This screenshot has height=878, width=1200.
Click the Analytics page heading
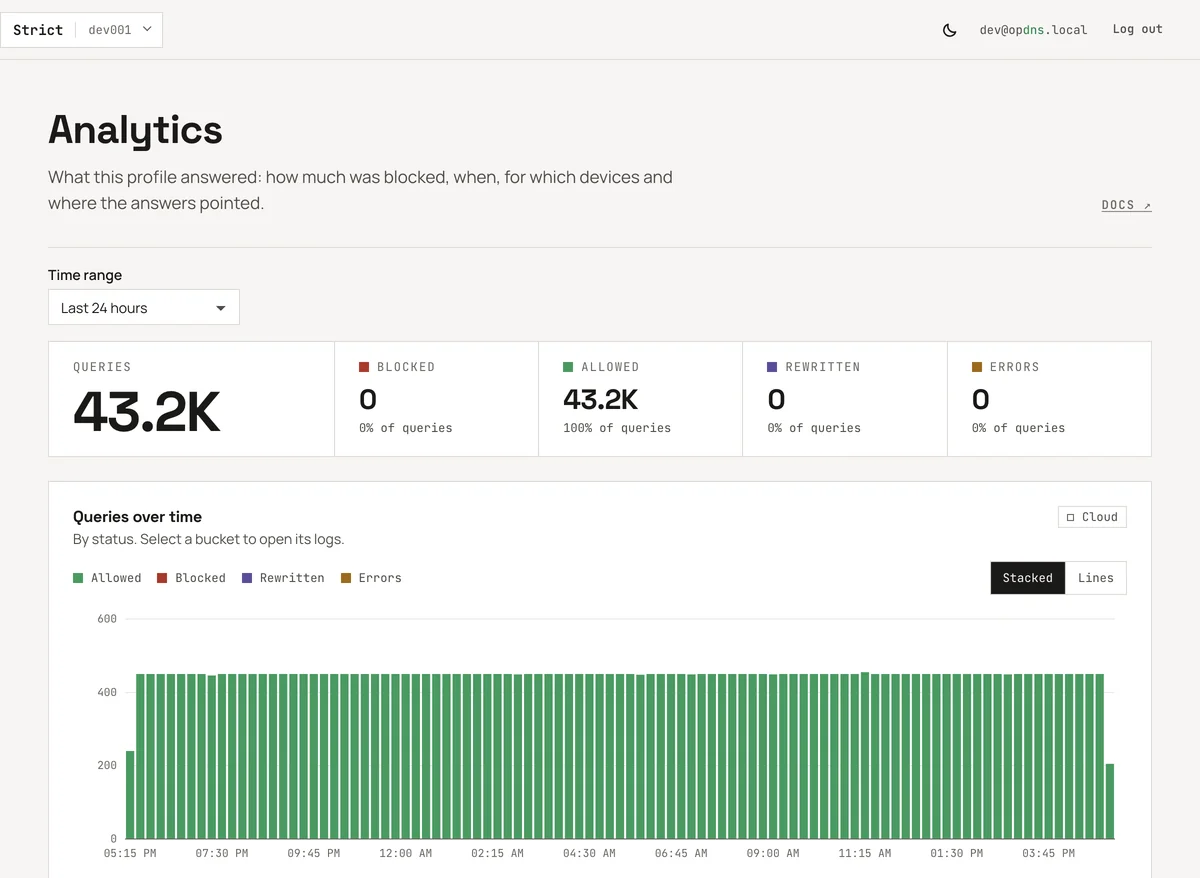[135, 130]
